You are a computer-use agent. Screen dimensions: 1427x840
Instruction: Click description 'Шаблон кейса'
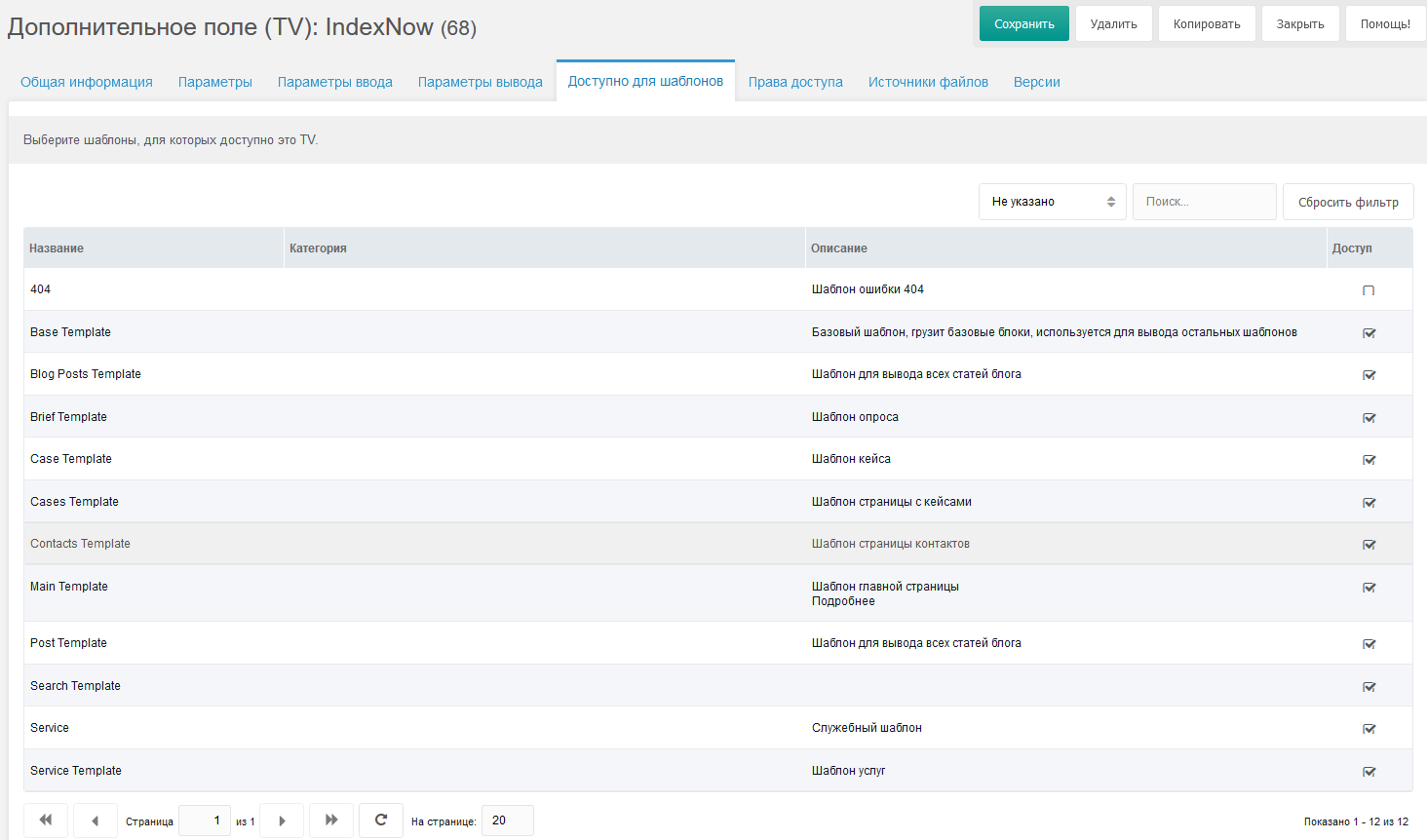click(851, 459)
